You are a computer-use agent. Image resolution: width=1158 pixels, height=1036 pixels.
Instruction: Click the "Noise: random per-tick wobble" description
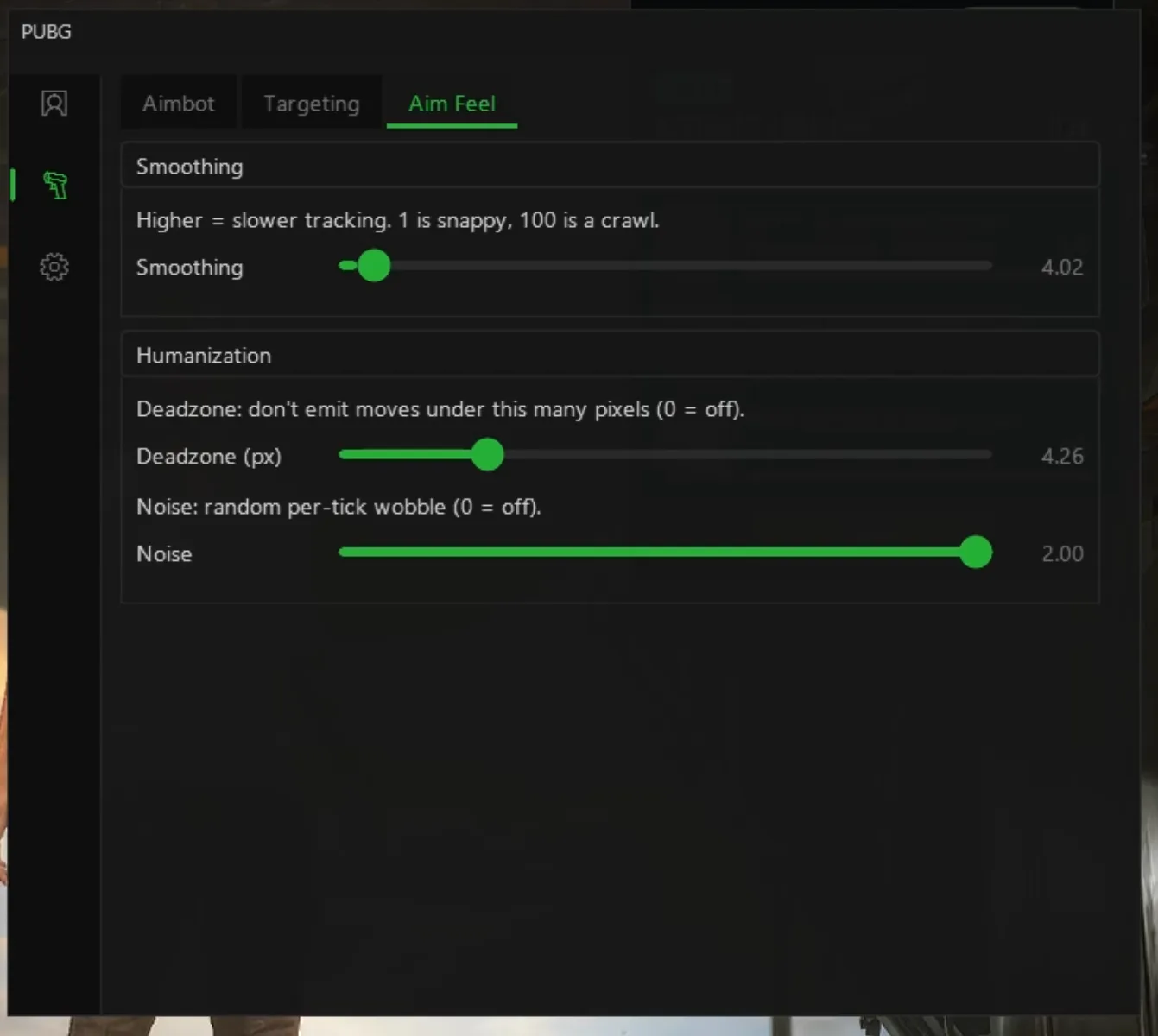(x=339, y=507)
